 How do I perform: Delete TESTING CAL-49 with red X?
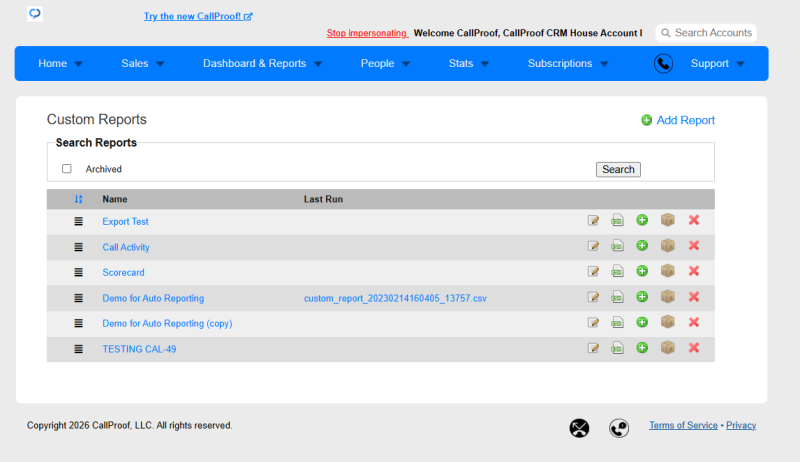pyautogui.click(x=694, y=348)
